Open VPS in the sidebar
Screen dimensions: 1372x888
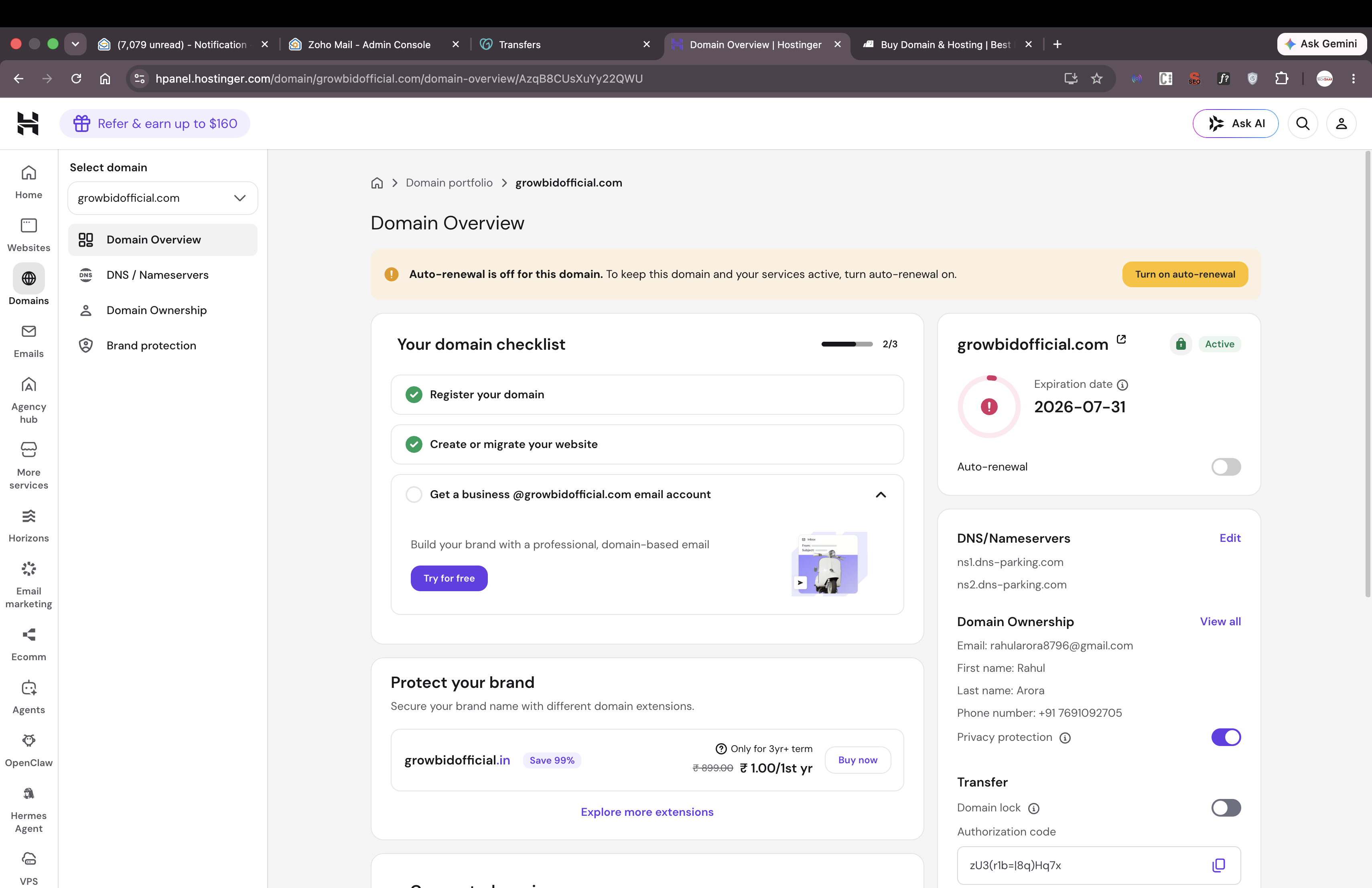28,869
